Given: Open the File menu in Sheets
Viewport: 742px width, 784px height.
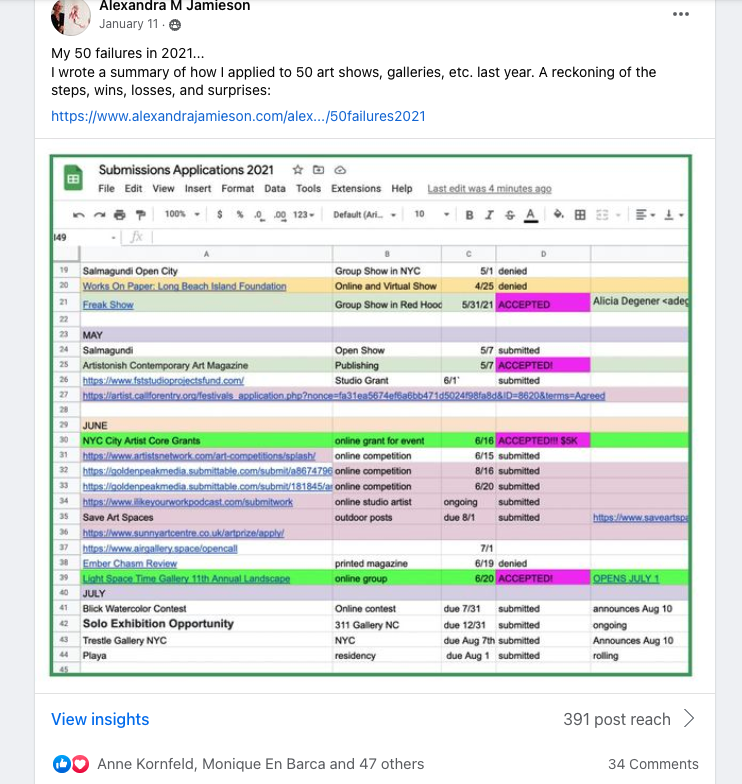Looking at the screenshot, I should [x=106, y=188].
